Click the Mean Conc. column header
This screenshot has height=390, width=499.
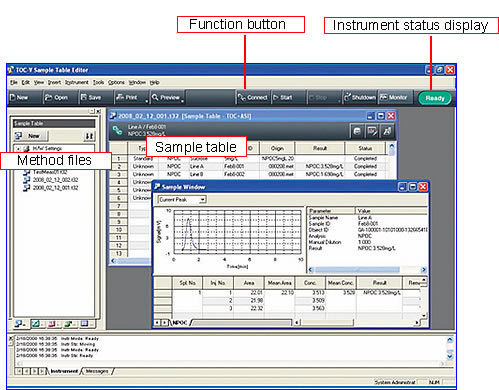point(340,283)
